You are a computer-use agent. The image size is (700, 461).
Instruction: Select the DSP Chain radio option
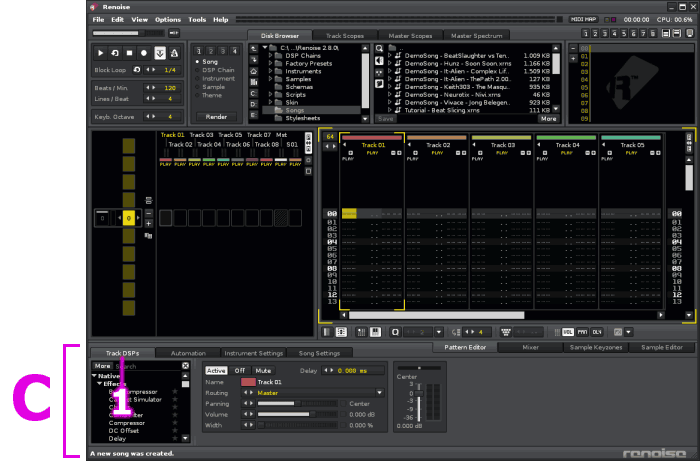[197, 70]
